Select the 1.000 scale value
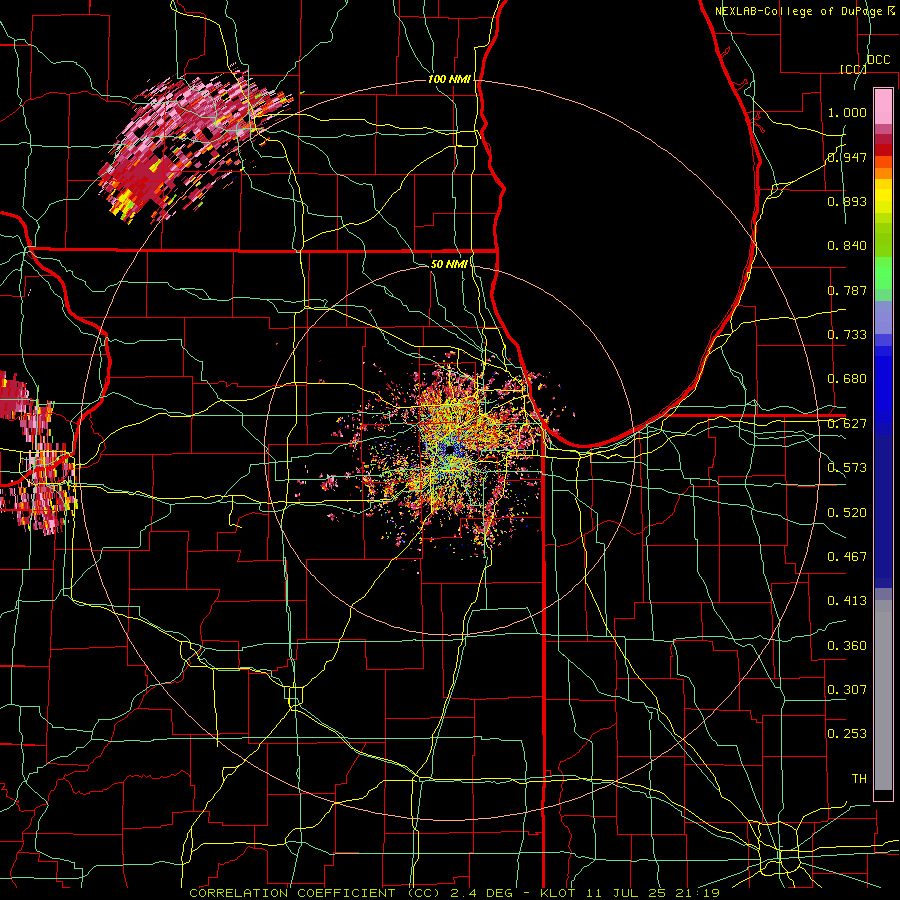The image size is (900, 900). click(x=847, y=112)
